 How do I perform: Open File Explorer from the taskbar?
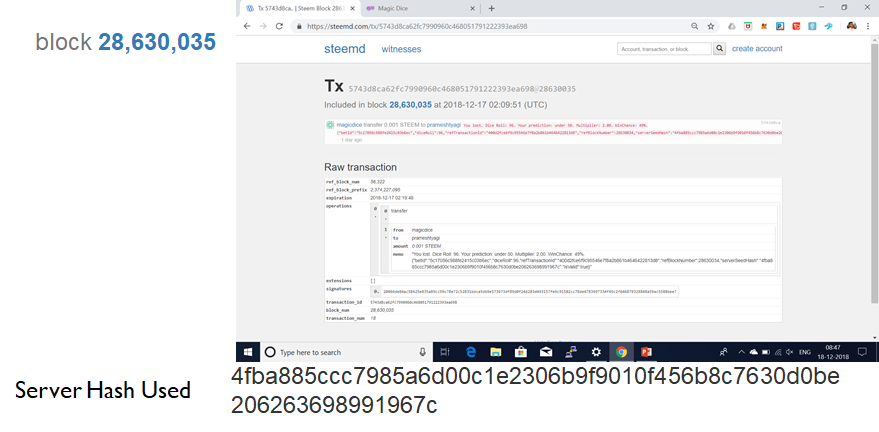point(496,352)
